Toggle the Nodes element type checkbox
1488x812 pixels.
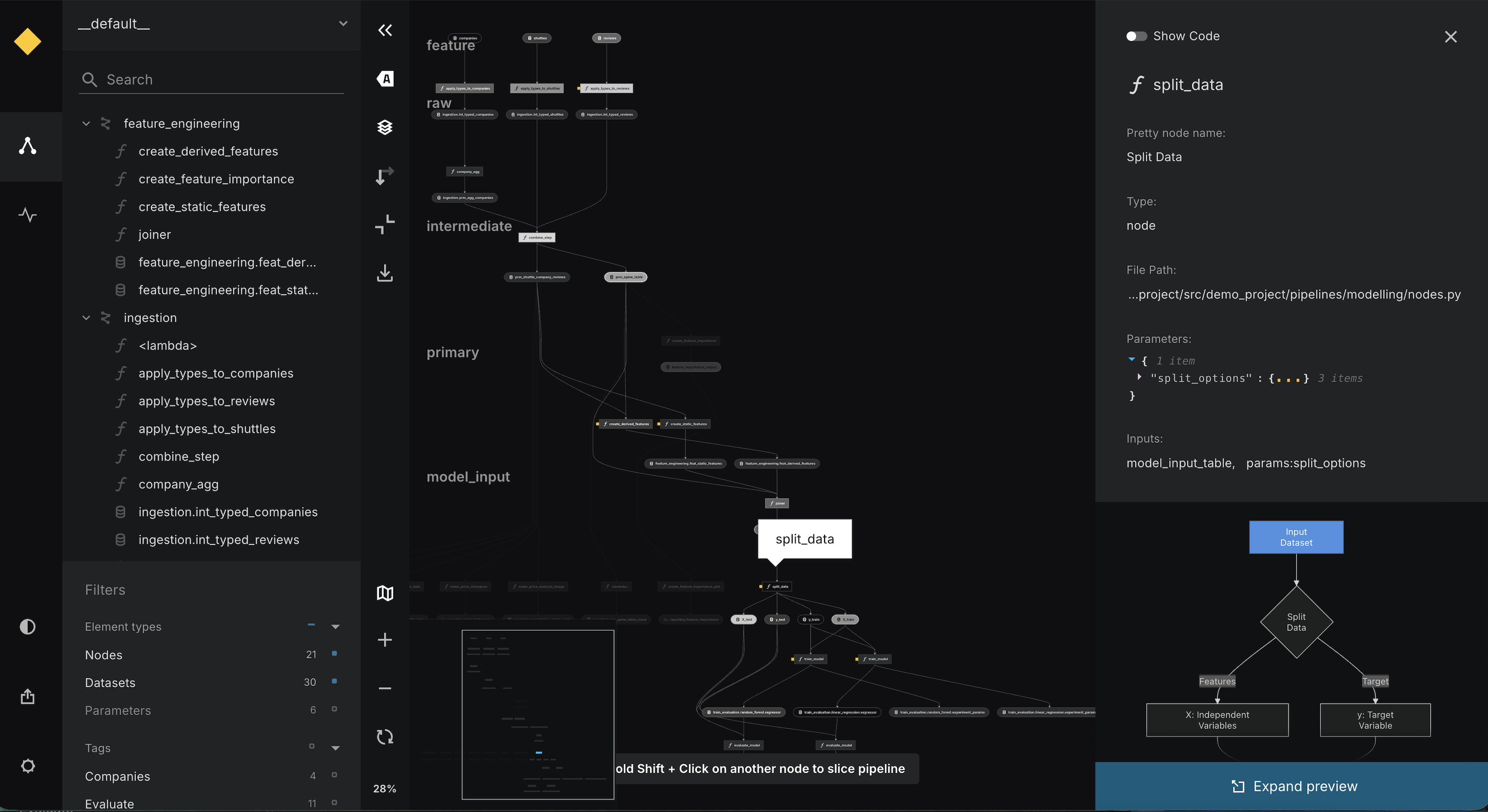[335, 654]
